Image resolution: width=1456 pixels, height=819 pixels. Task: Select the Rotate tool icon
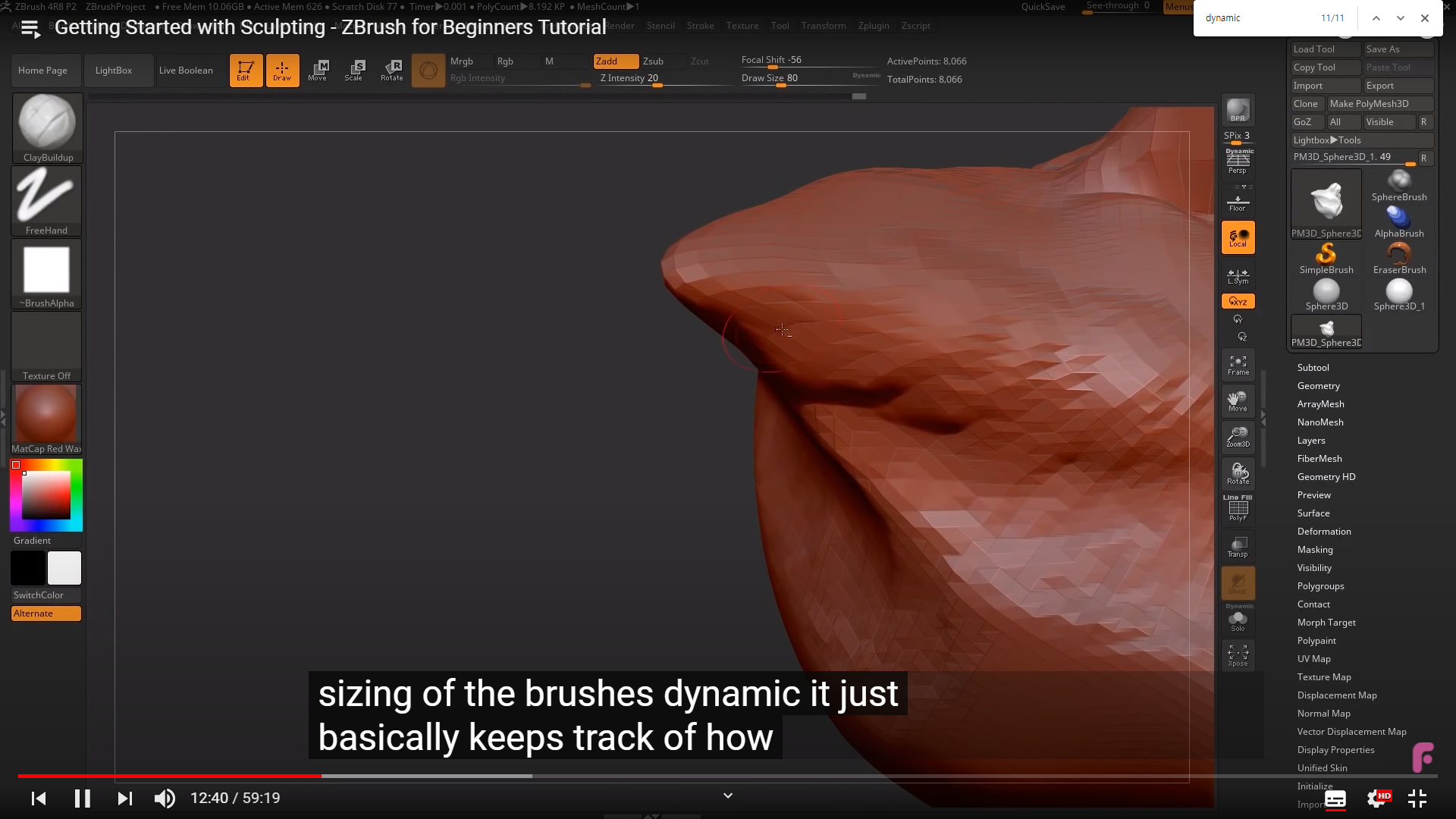(392, 70)
